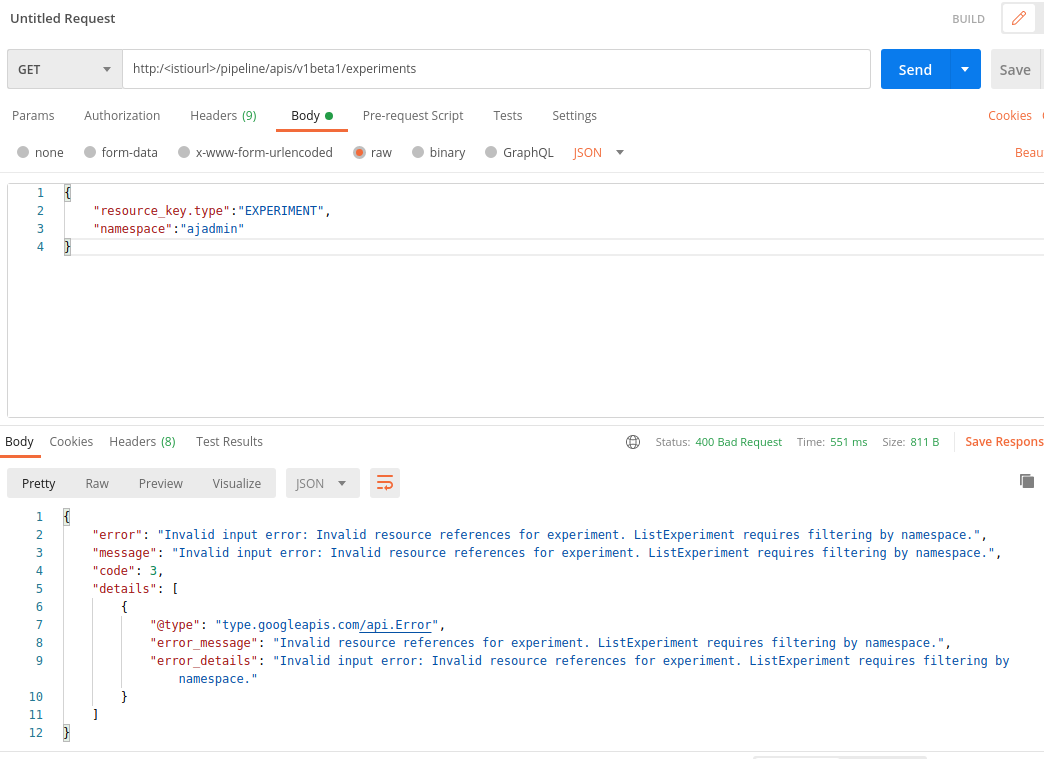Image resolution: width=1044 pixels, height=759 pixels.
Task: Expand the Send button dropdown arrow
Action: (x=965, y=69)
